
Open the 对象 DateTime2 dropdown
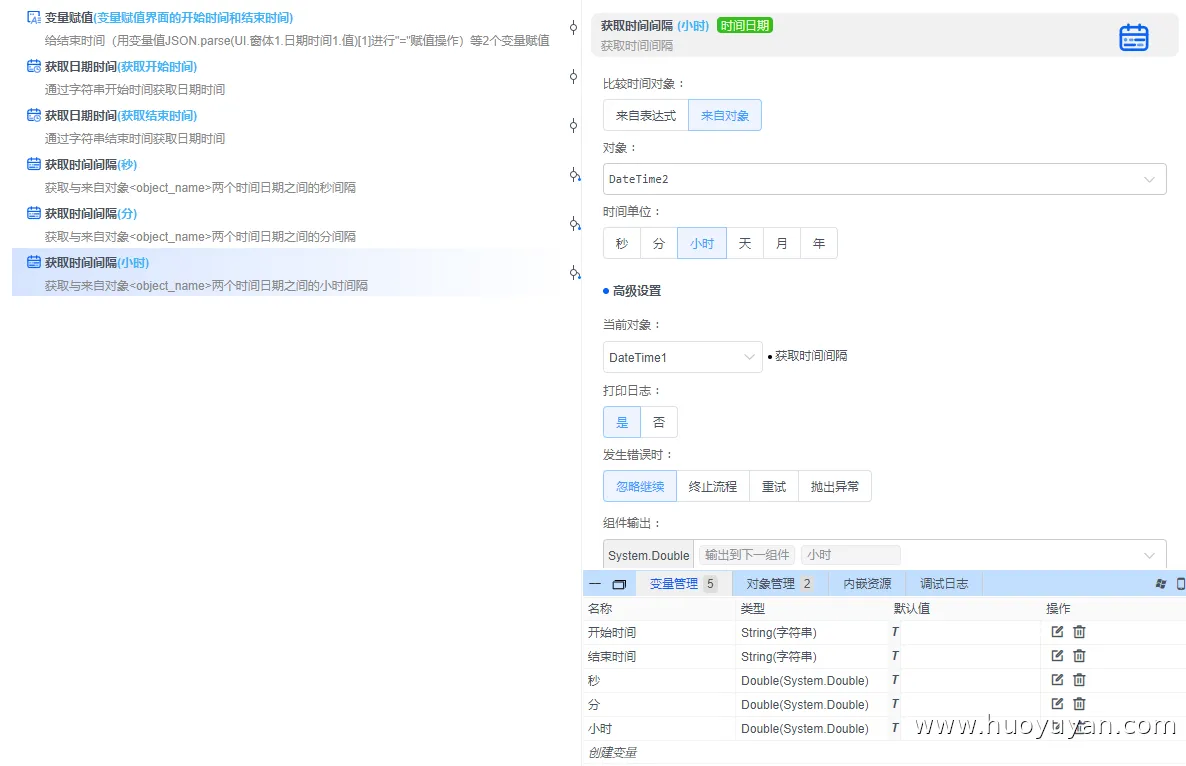point(884,179)
